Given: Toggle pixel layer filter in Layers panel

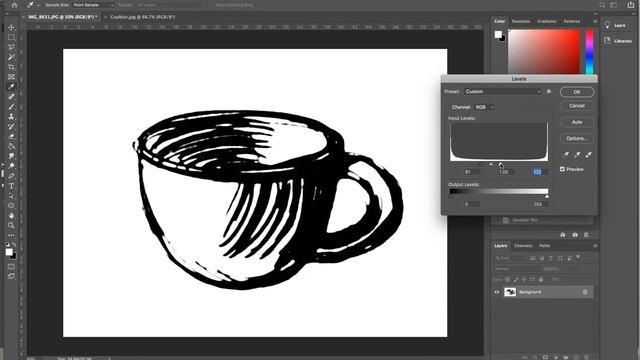Looking at the screenshot, I should (x=533, y=258).
